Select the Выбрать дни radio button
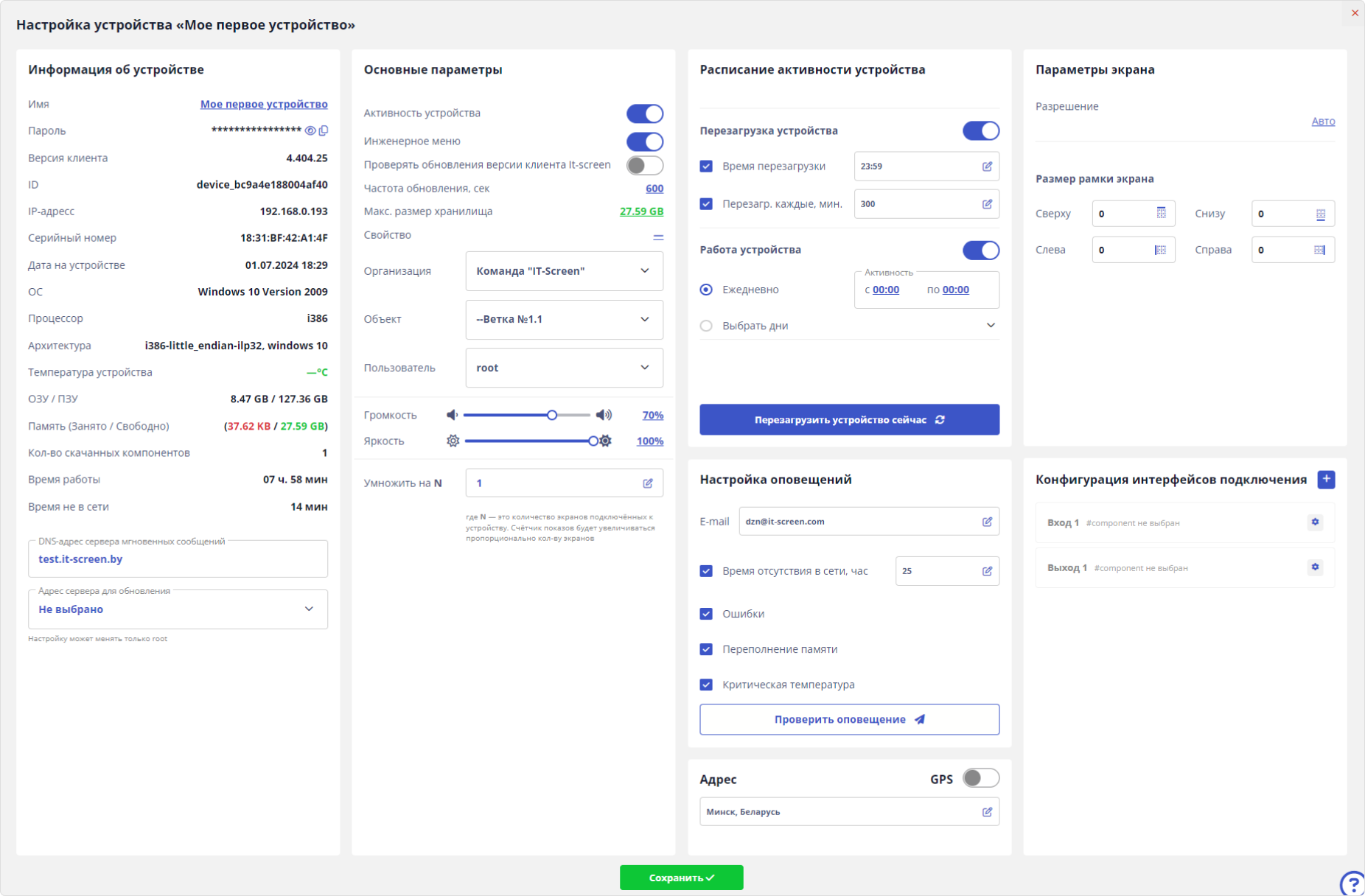Image resolution: width=1365 pixels, height=896 pixels. [706, 326]
